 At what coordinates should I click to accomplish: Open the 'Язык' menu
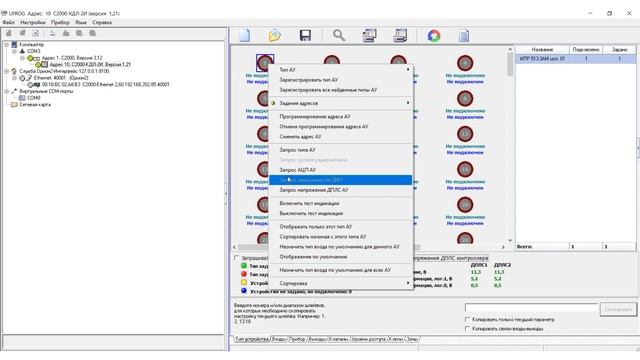[x=81, y=22]
